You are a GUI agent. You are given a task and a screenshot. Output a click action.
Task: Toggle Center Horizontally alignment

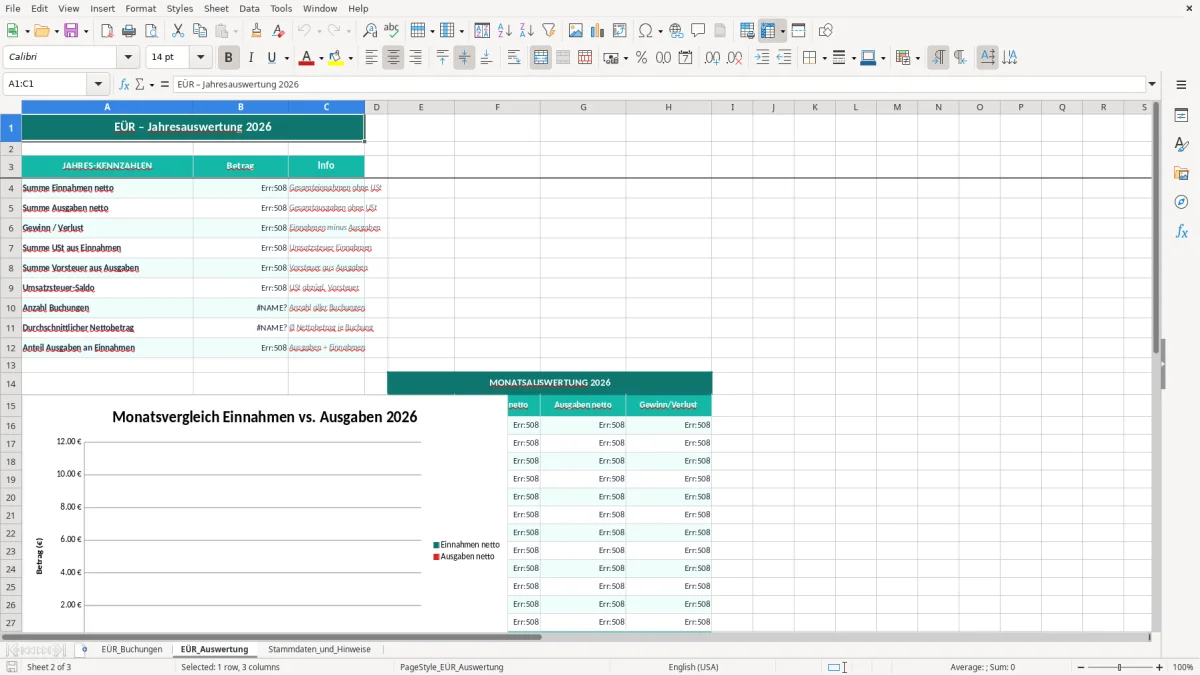393,58
